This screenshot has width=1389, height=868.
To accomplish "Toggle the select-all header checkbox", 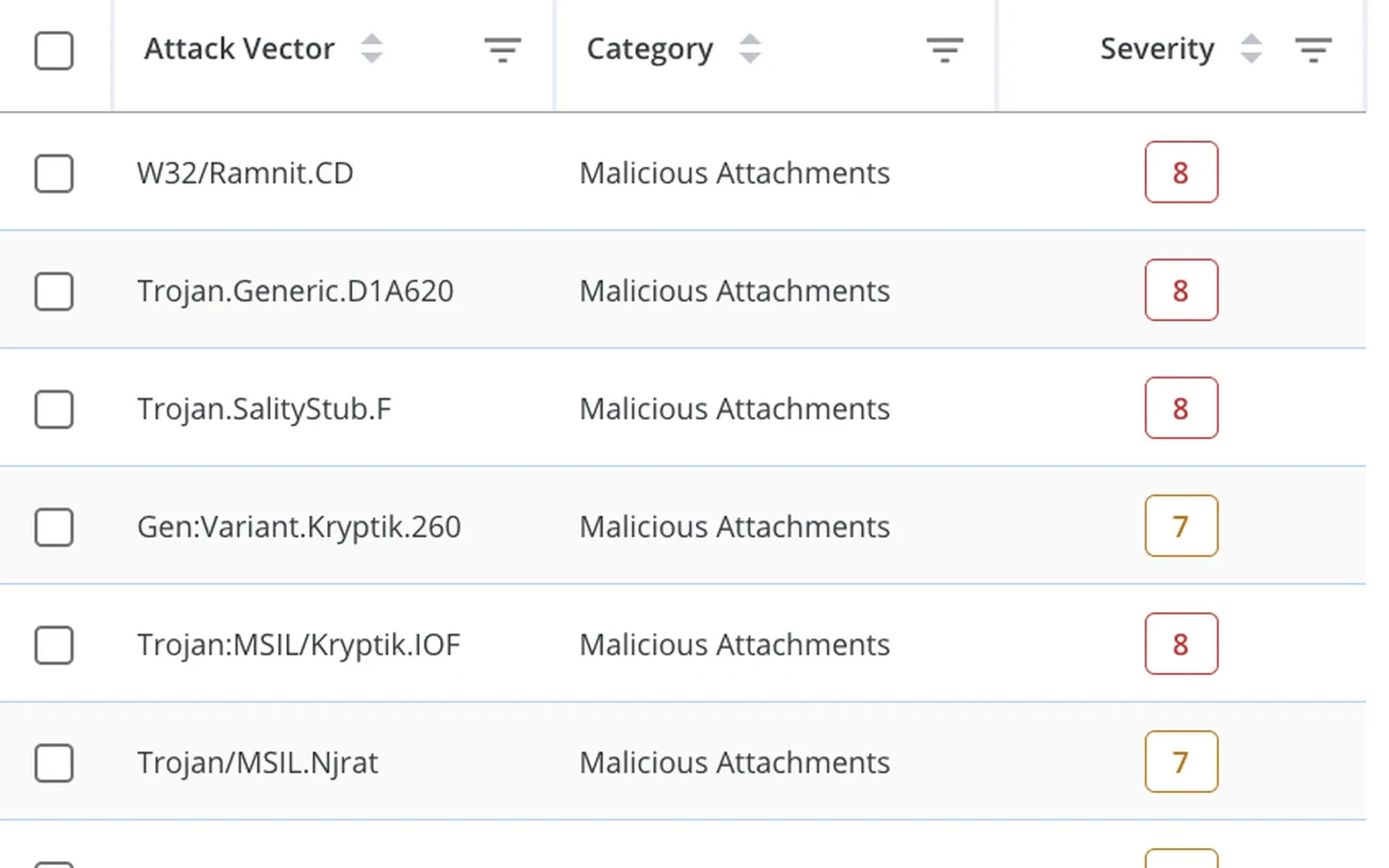I will click(x=54, y=51).
